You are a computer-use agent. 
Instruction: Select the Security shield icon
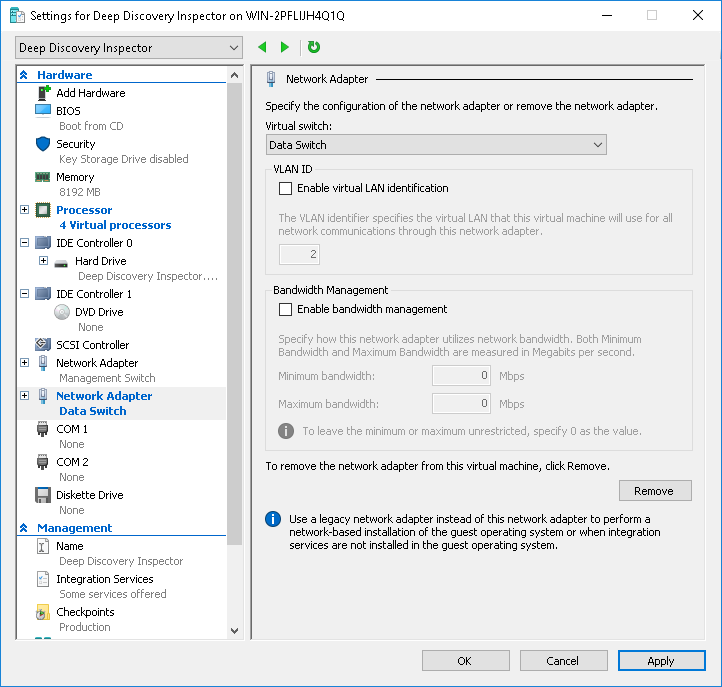click(43, 144)
